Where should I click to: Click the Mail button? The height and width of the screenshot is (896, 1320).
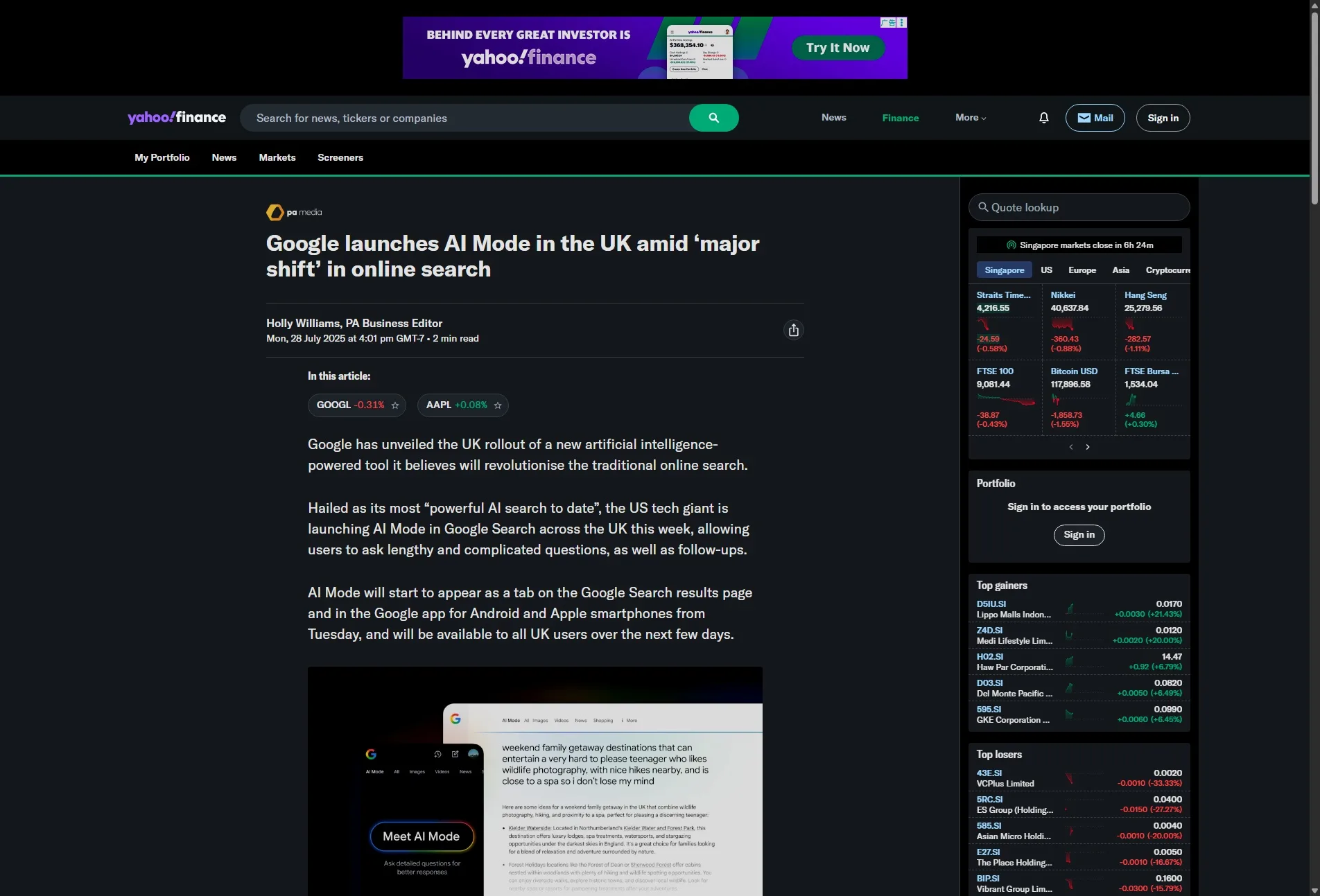(1095, 118)
